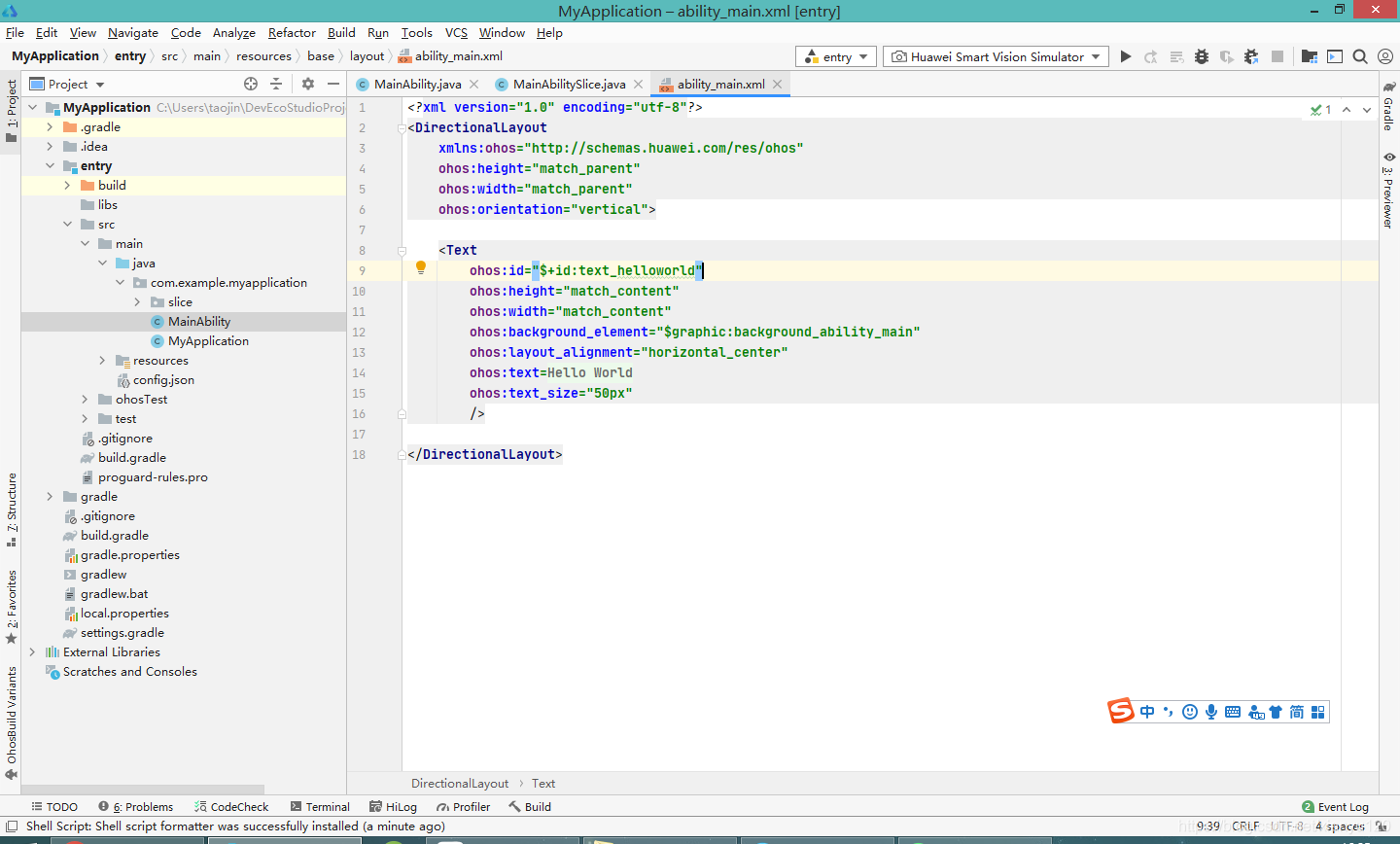Go to next highlighted error arrow
1400x844 pixels.
click(x=1367, y=110)
